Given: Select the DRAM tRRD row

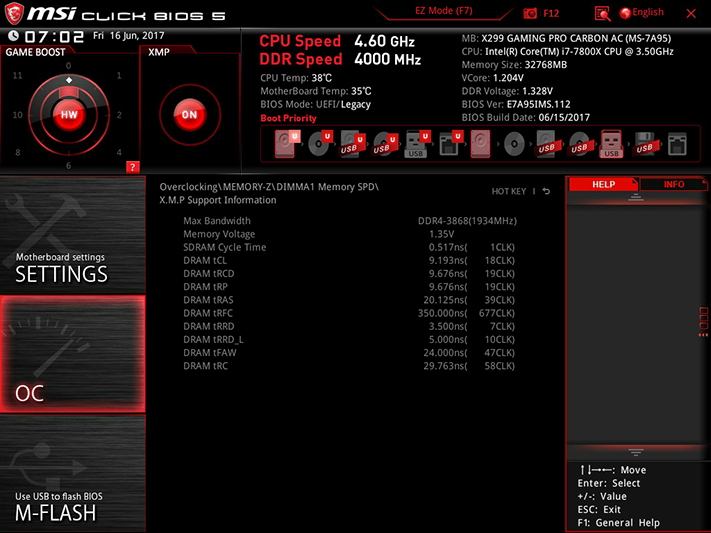Looking at the screenshot, I should (349, 326).
